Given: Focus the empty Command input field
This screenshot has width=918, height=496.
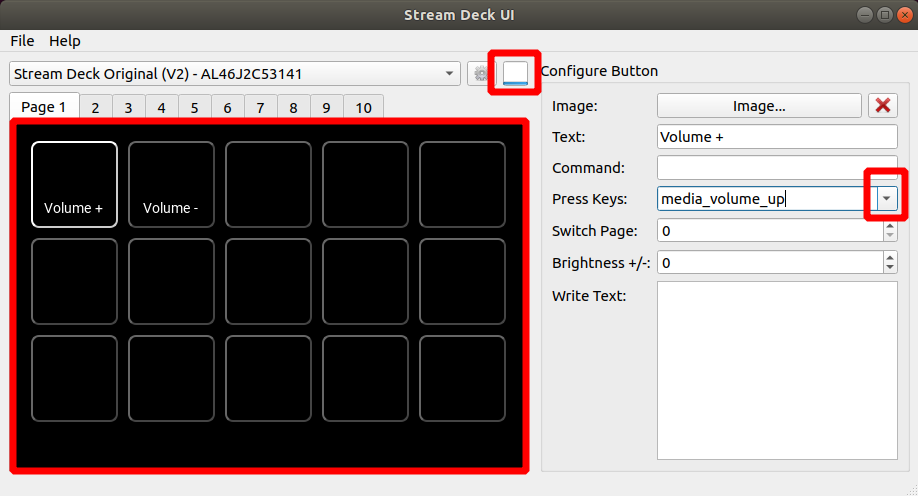Looking at the screenshot, I should pos(777,167).
